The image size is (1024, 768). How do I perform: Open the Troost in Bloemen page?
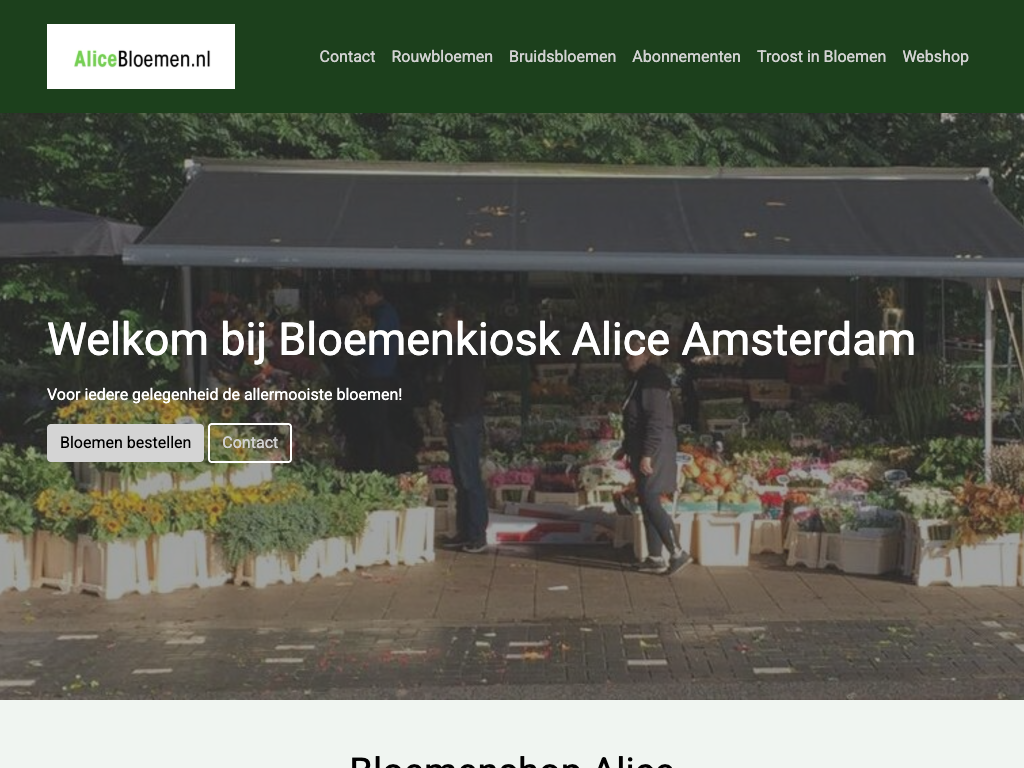pyautogui.click(x=822, y=57)
